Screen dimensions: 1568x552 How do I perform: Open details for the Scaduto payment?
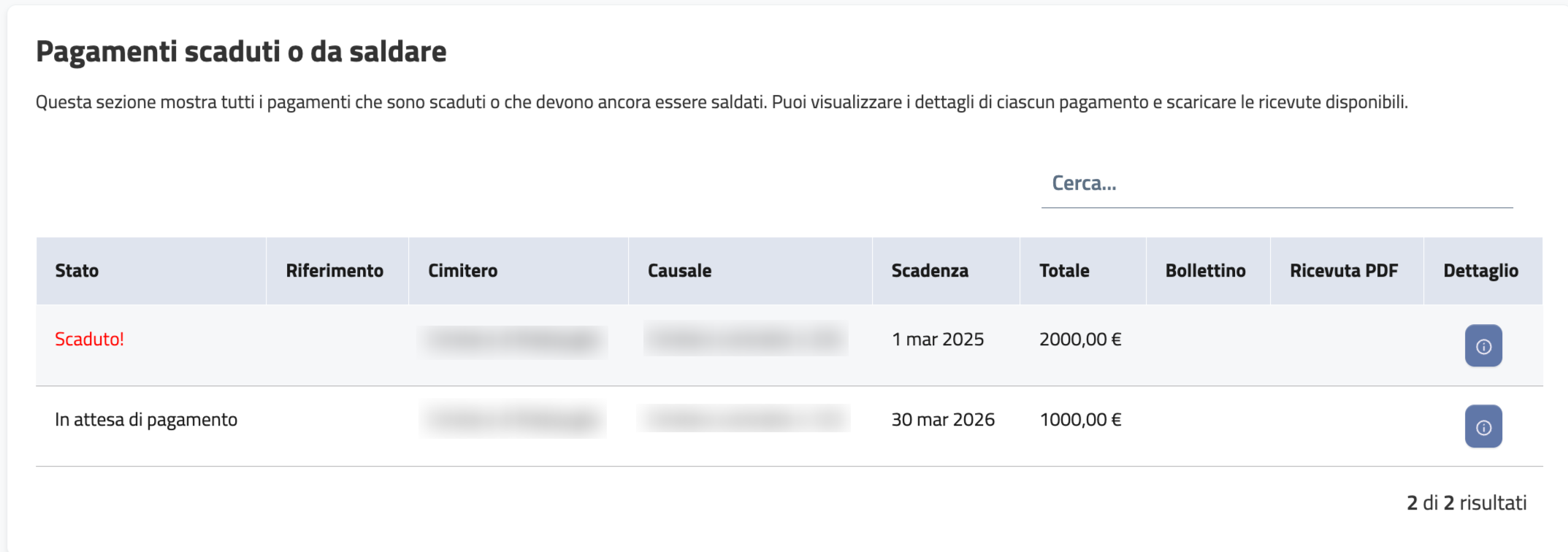click(1483, 345)
